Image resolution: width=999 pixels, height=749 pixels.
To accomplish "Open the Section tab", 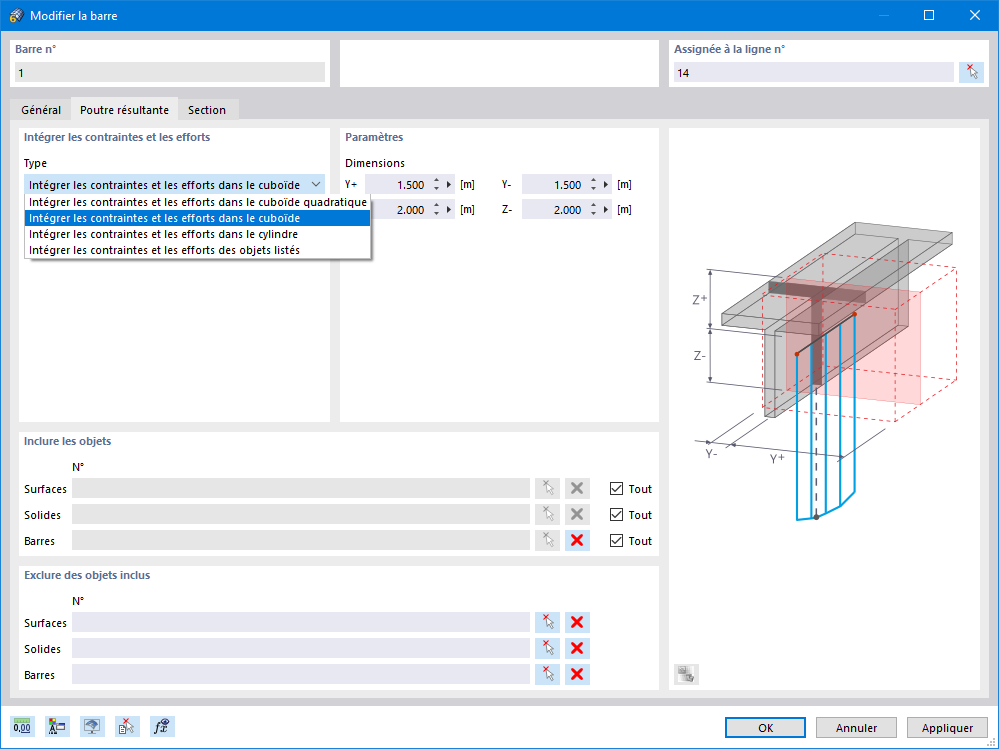I will pos(207,110).
